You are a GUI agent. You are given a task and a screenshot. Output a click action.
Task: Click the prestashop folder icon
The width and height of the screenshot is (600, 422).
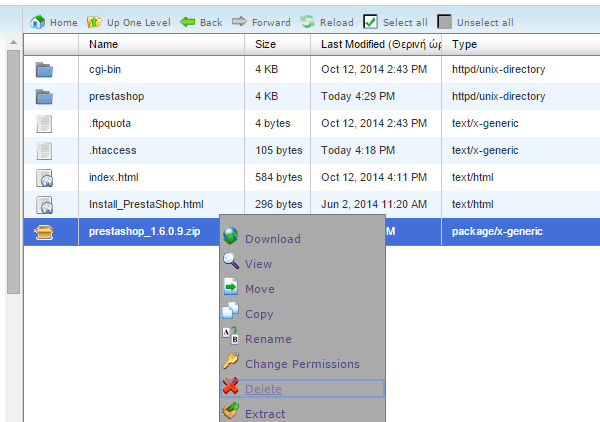click(x=44, y=97)
